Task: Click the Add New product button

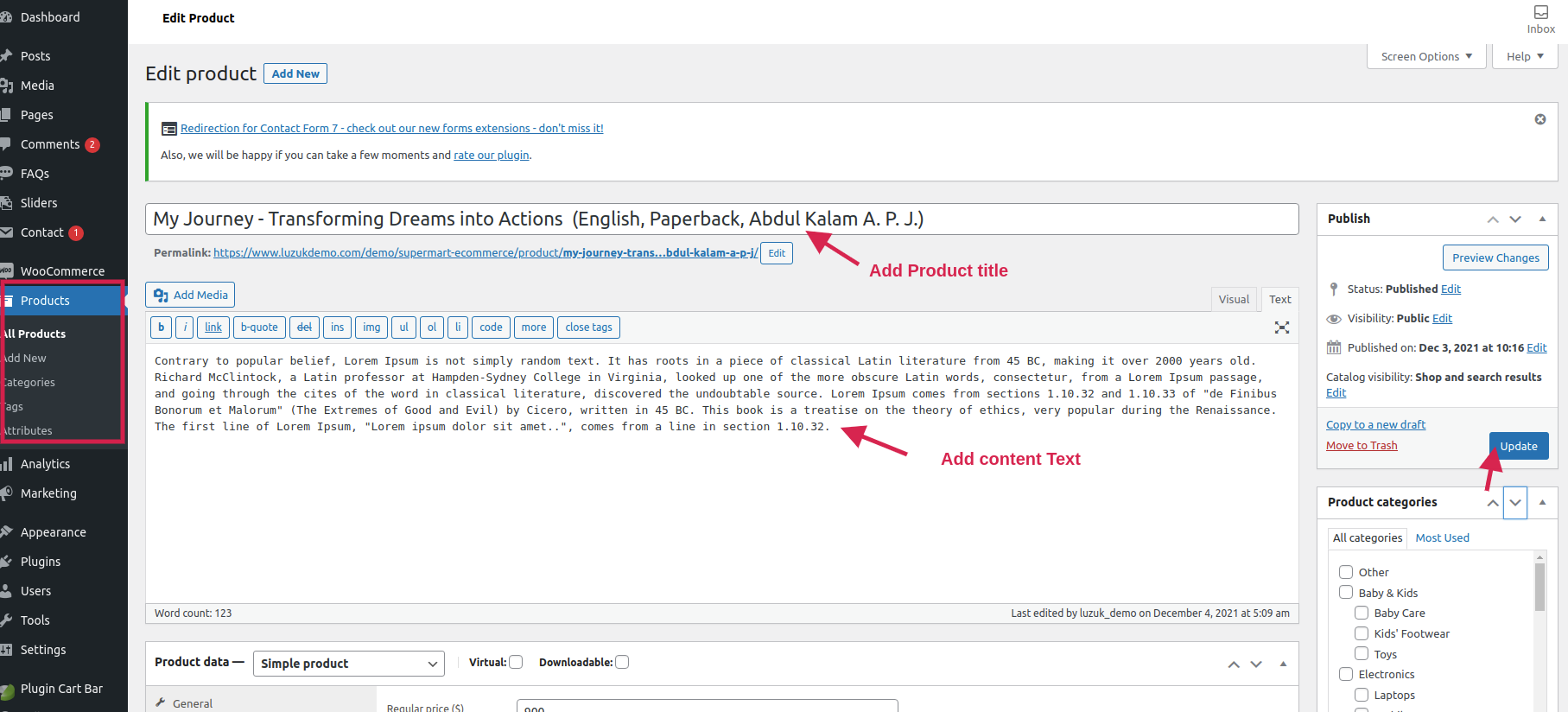Action: (x=295, y=73)
